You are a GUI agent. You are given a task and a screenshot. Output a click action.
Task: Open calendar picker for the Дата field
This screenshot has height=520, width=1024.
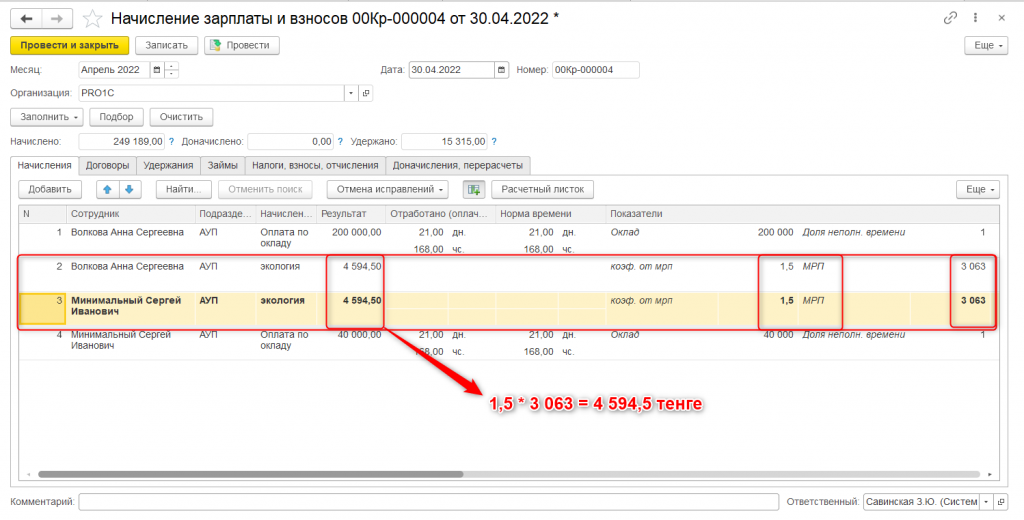[500, 70]
